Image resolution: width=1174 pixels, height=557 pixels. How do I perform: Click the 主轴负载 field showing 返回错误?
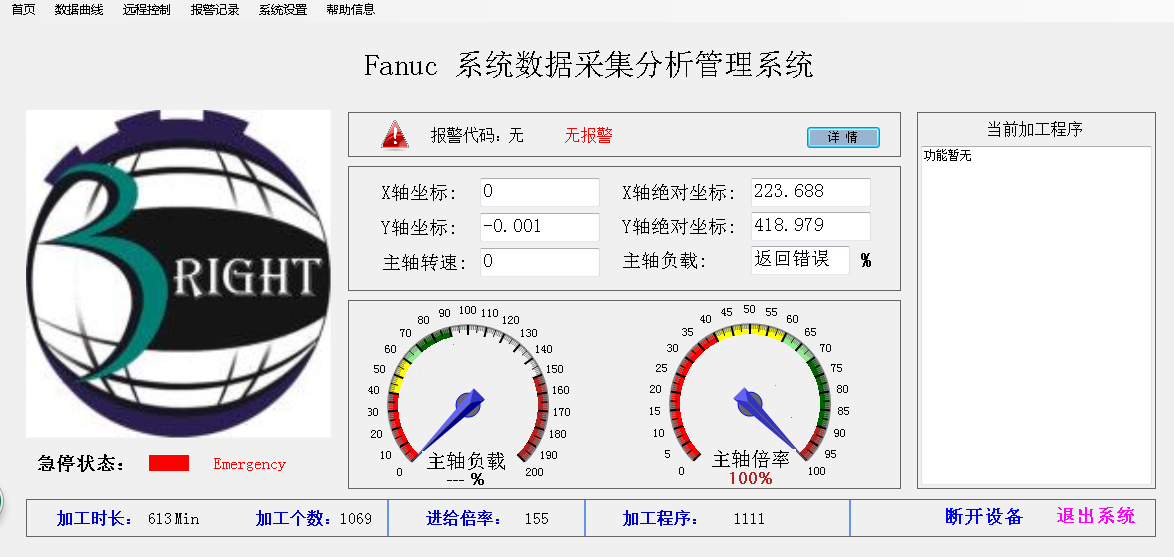pyautogui.click(x=799, y=260)
